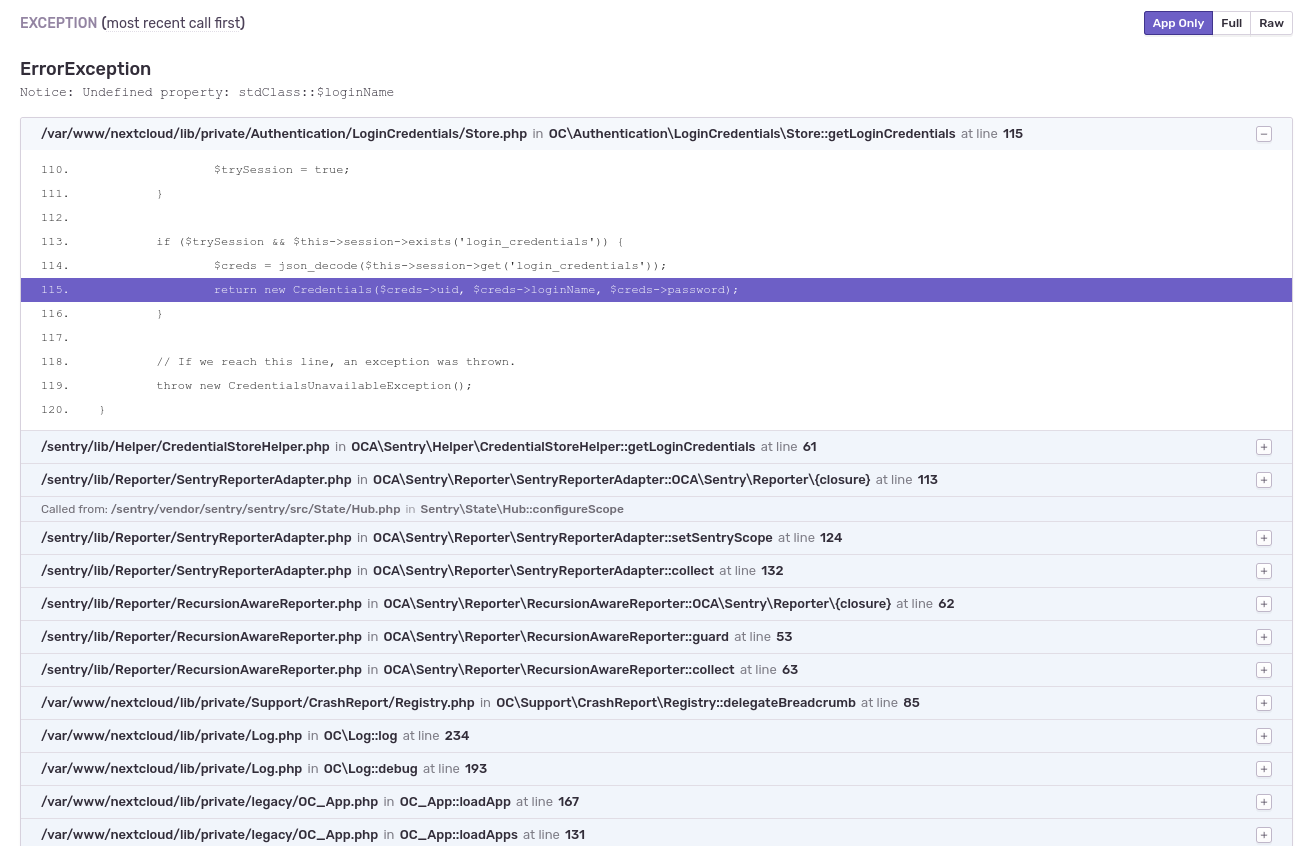Screen dimensions: 1302x846
Task: Click code line 118 comment text
Action: coord(336,362)
